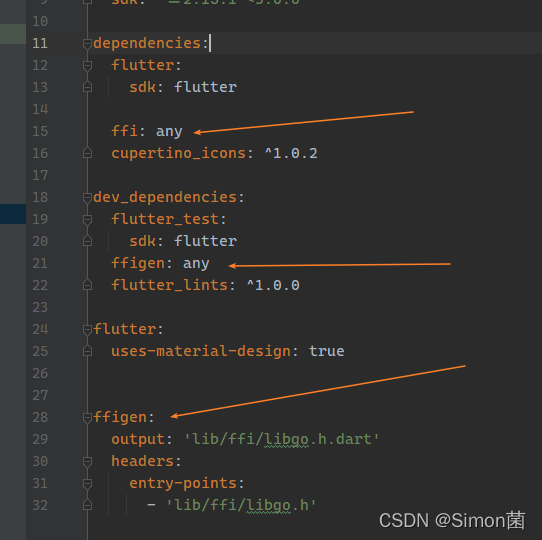Screen dimensions: 542x540
Task: Place cursor on 'ffi: any' value
Action: tap(169, 132)
